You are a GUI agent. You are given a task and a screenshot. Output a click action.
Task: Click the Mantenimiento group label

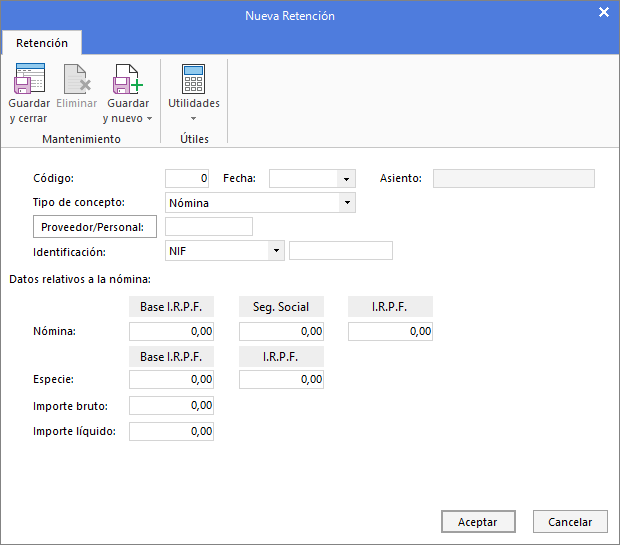click(81, 139)
